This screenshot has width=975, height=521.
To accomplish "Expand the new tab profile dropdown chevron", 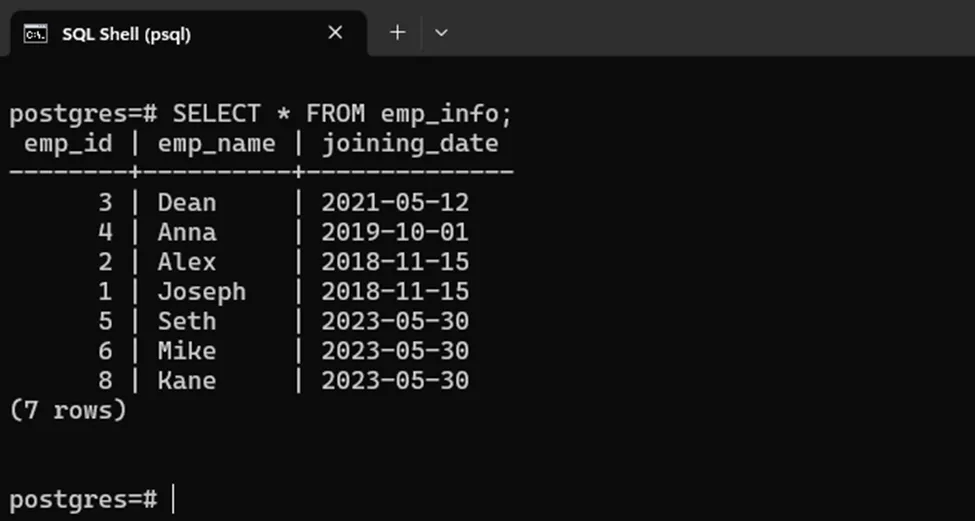I will pyautogui.click(x=441, y=33).
